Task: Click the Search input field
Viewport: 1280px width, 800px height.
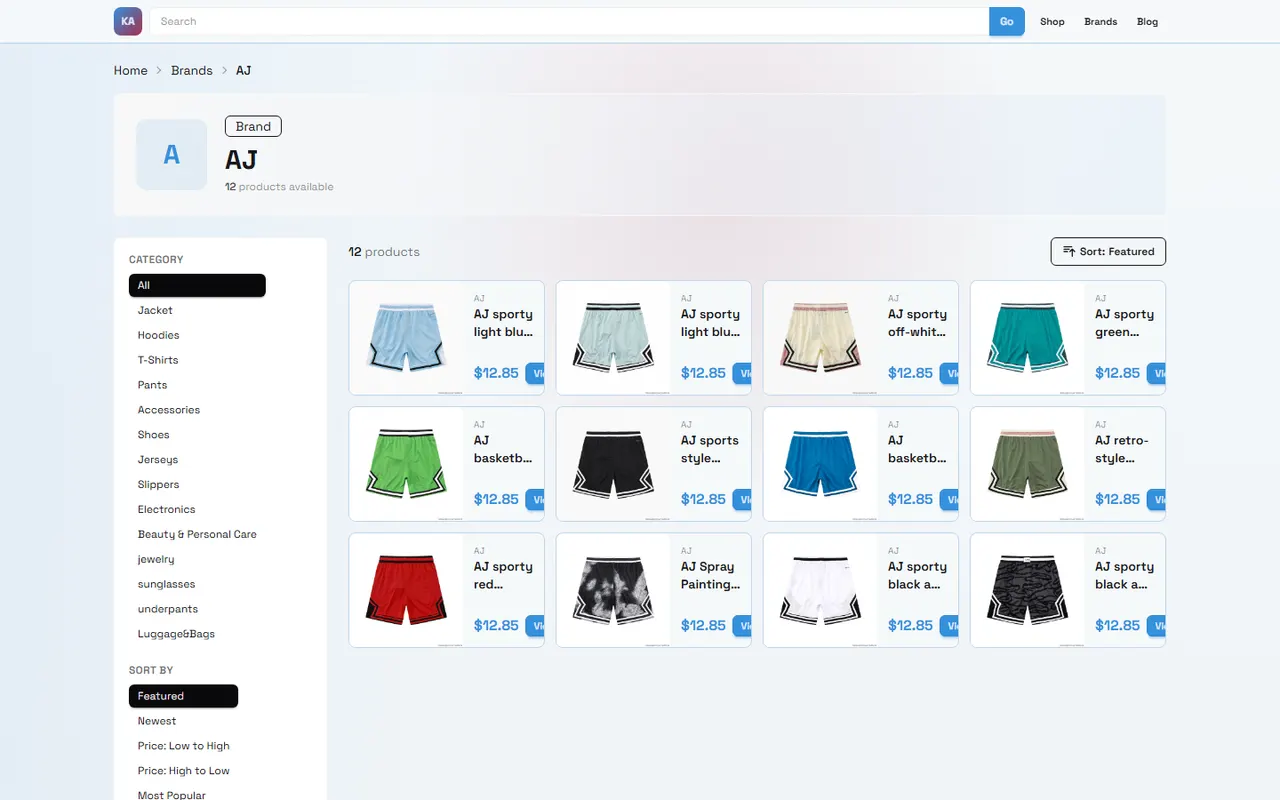Action: (x=569, y=21)
